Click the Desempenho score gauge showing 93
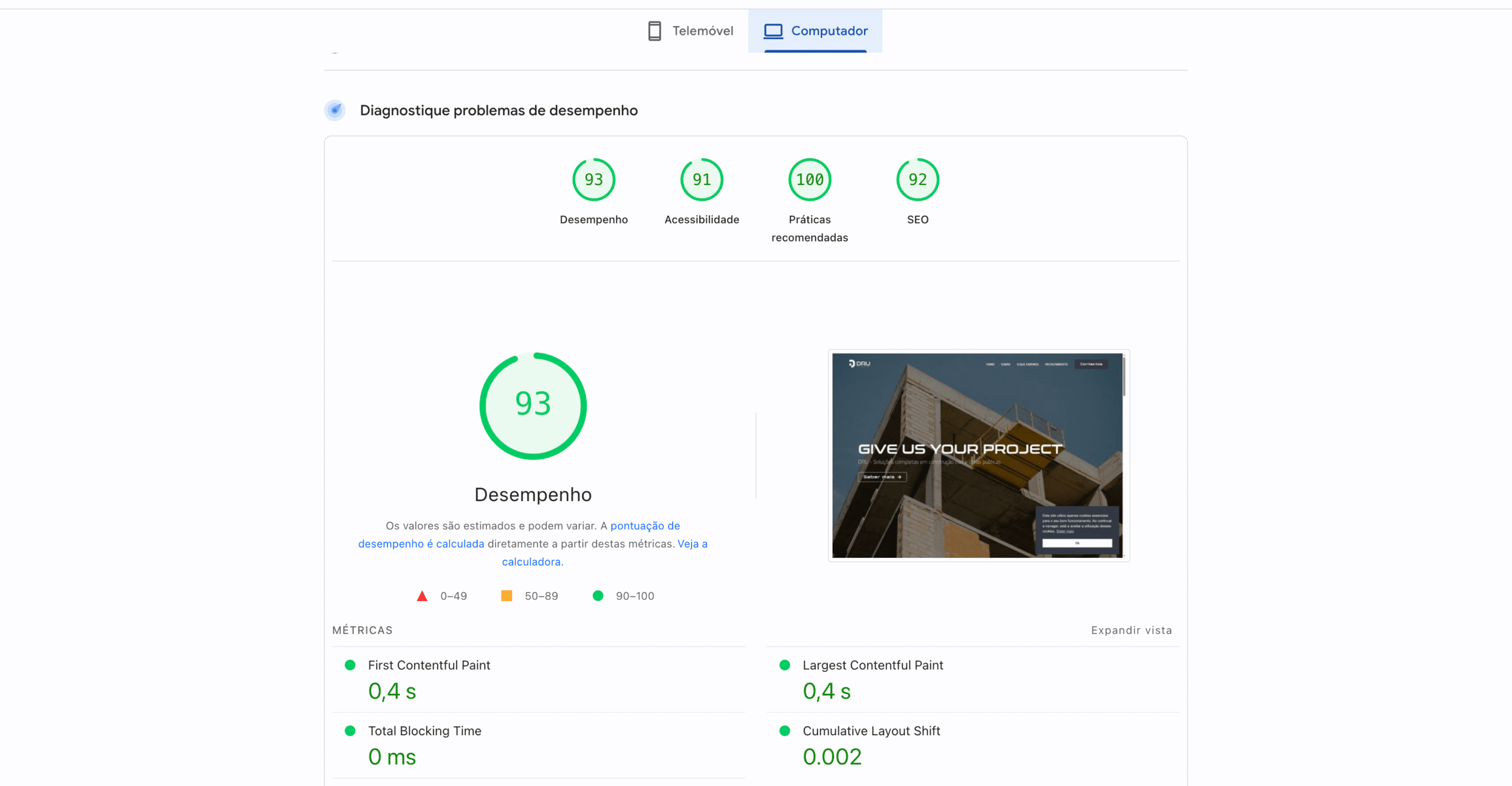This screenshot has width=1512, height=786. pos(594,180)
